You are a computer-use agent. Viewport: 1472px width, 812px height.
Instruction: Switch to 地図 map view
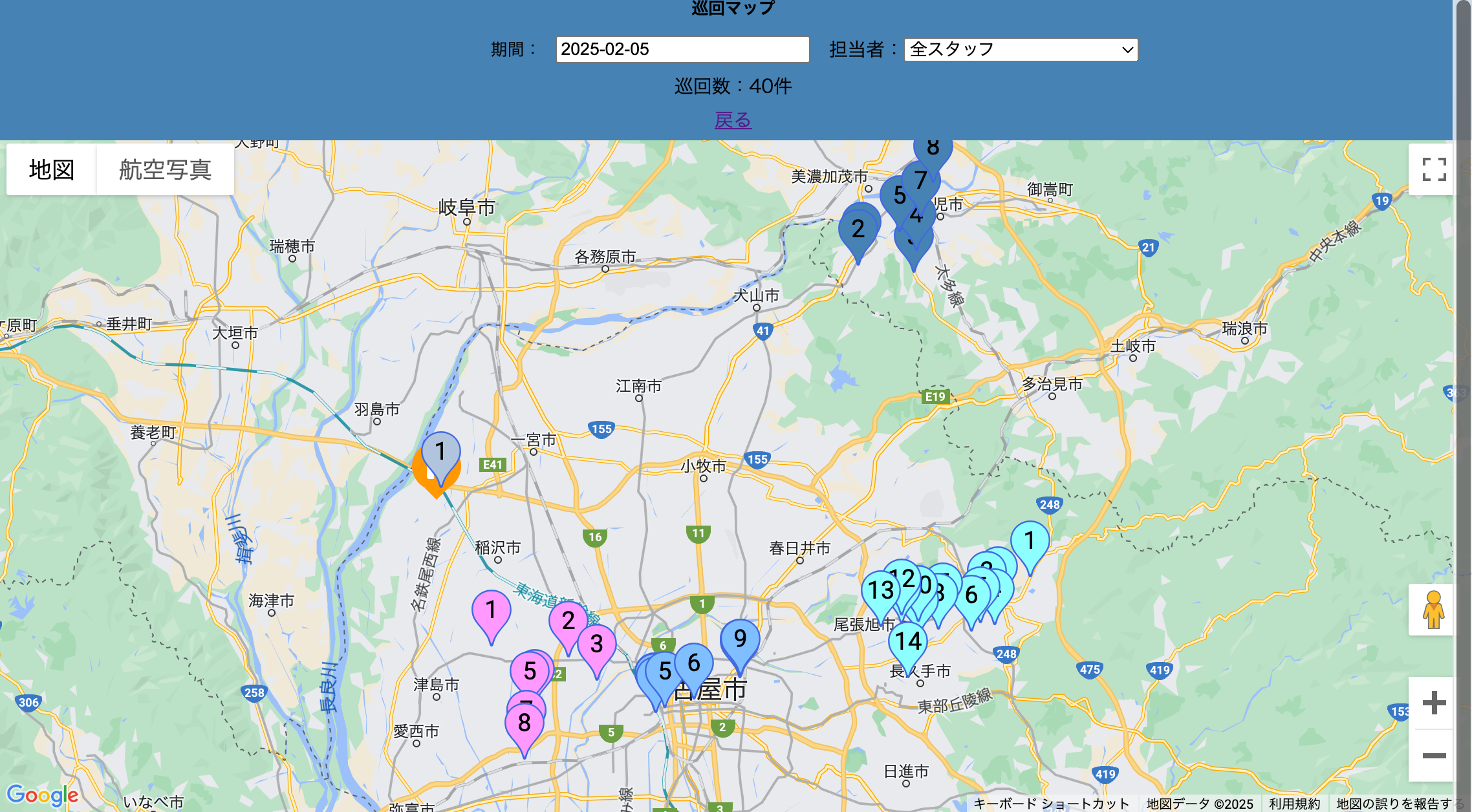[x=52, y=170]
